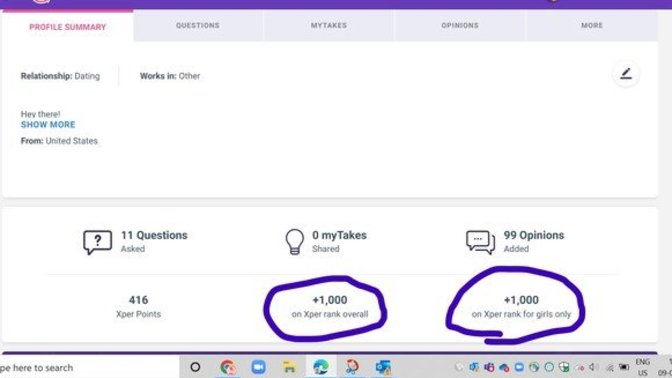
Task: Open Zoom from the taskbar
Action: coord(258,367)
